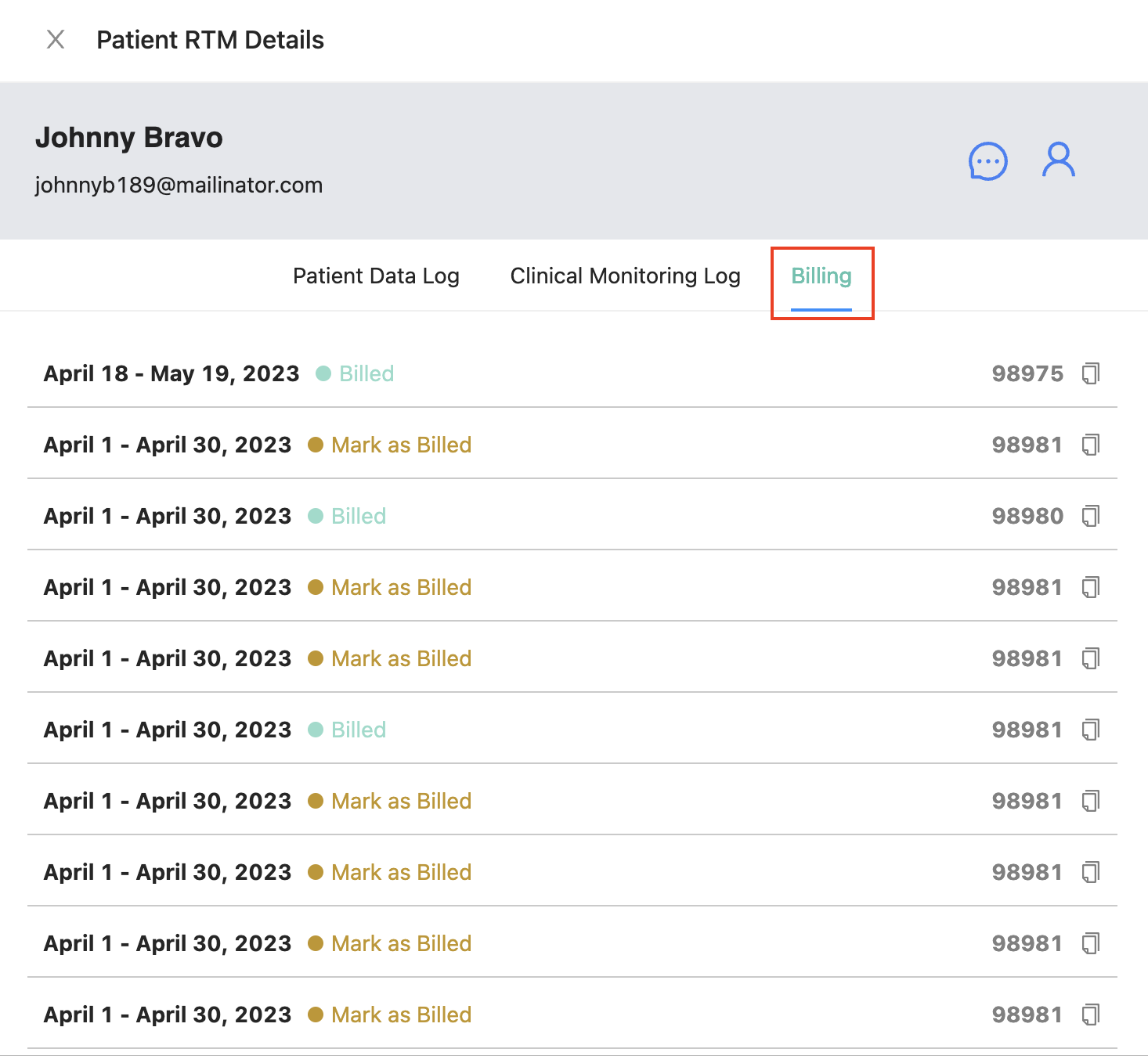
Task: Close the Patient RTM Details panel
Action: tap(56, 40)
